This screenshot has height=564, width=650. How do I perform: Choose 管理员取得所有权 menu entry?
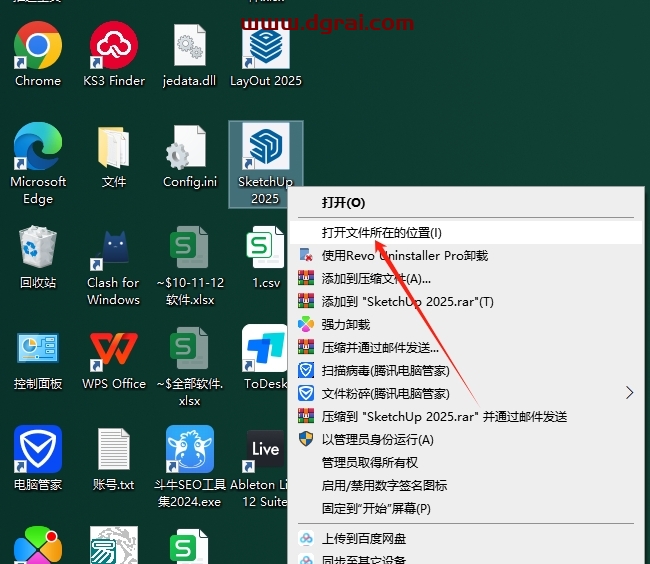pos(466,462)
